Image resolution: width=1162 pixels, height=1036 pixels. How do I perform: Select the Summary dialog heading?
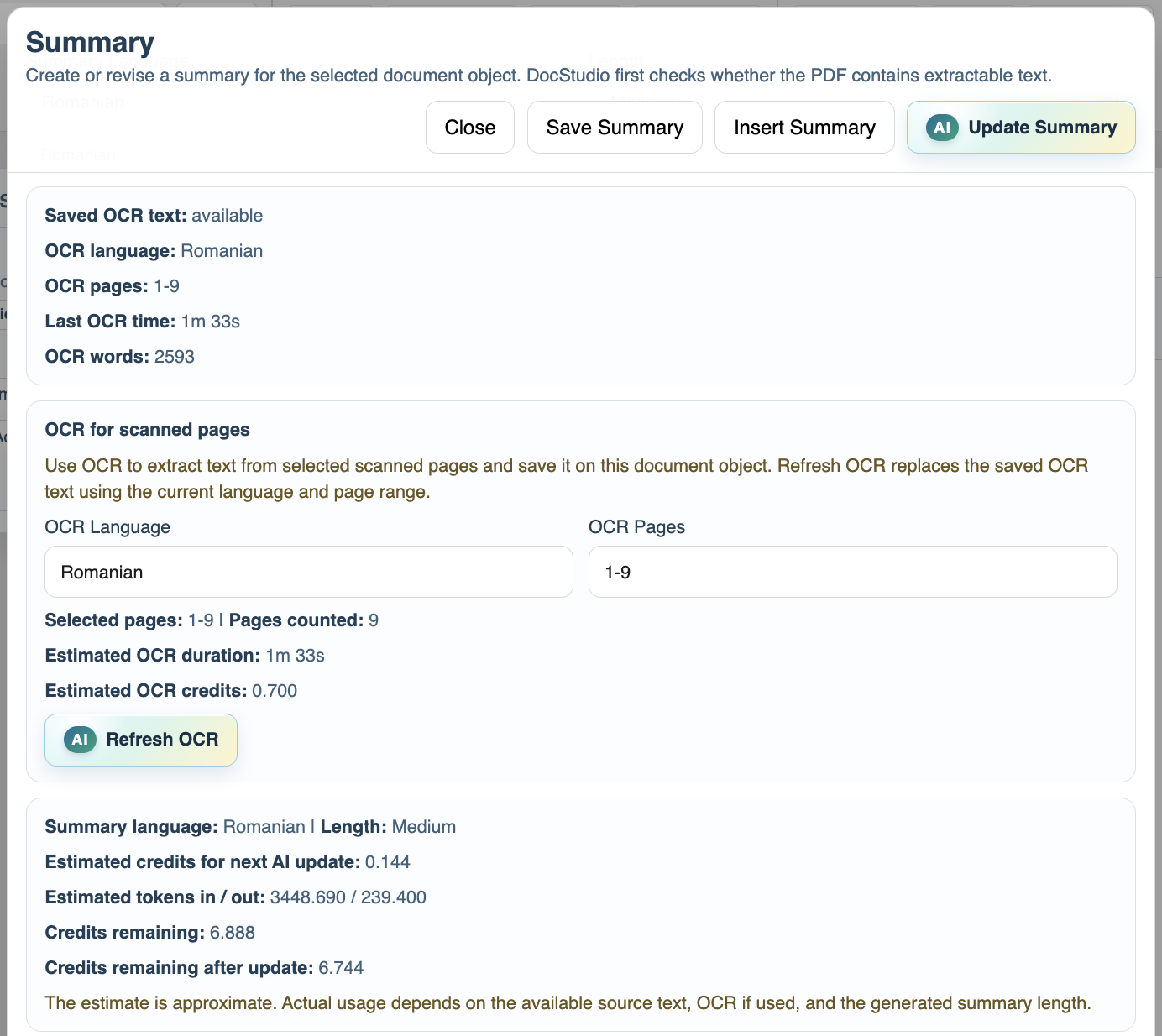[90, 42]
